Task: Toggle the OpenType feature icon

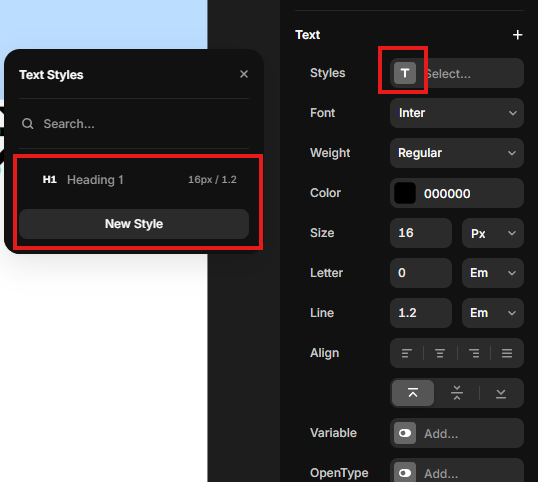Action: coord(405,473)
